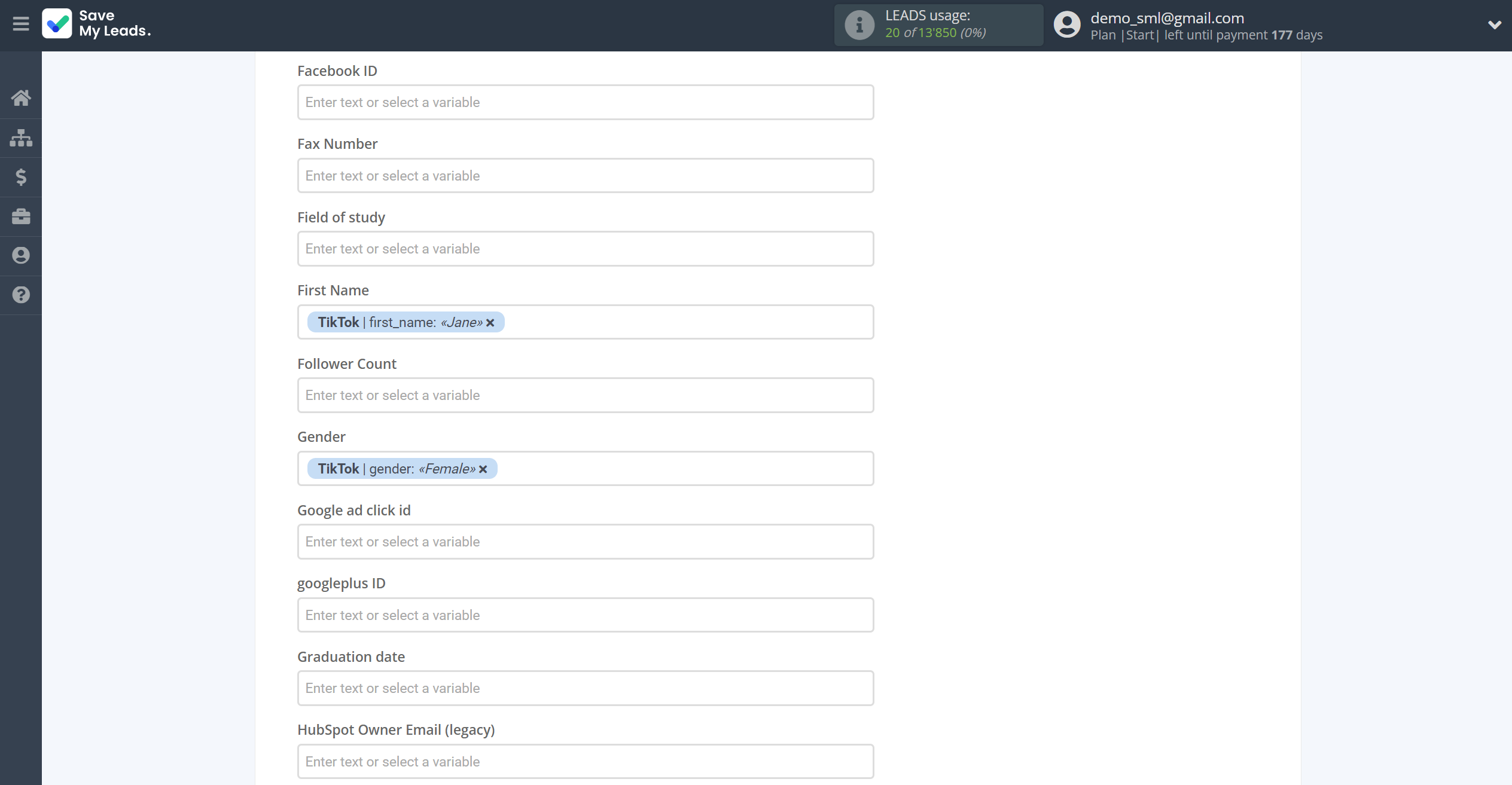Screen dimensions: 1512x785
Task: Click the 'Graduation date' label
Action: coord(351,657)
